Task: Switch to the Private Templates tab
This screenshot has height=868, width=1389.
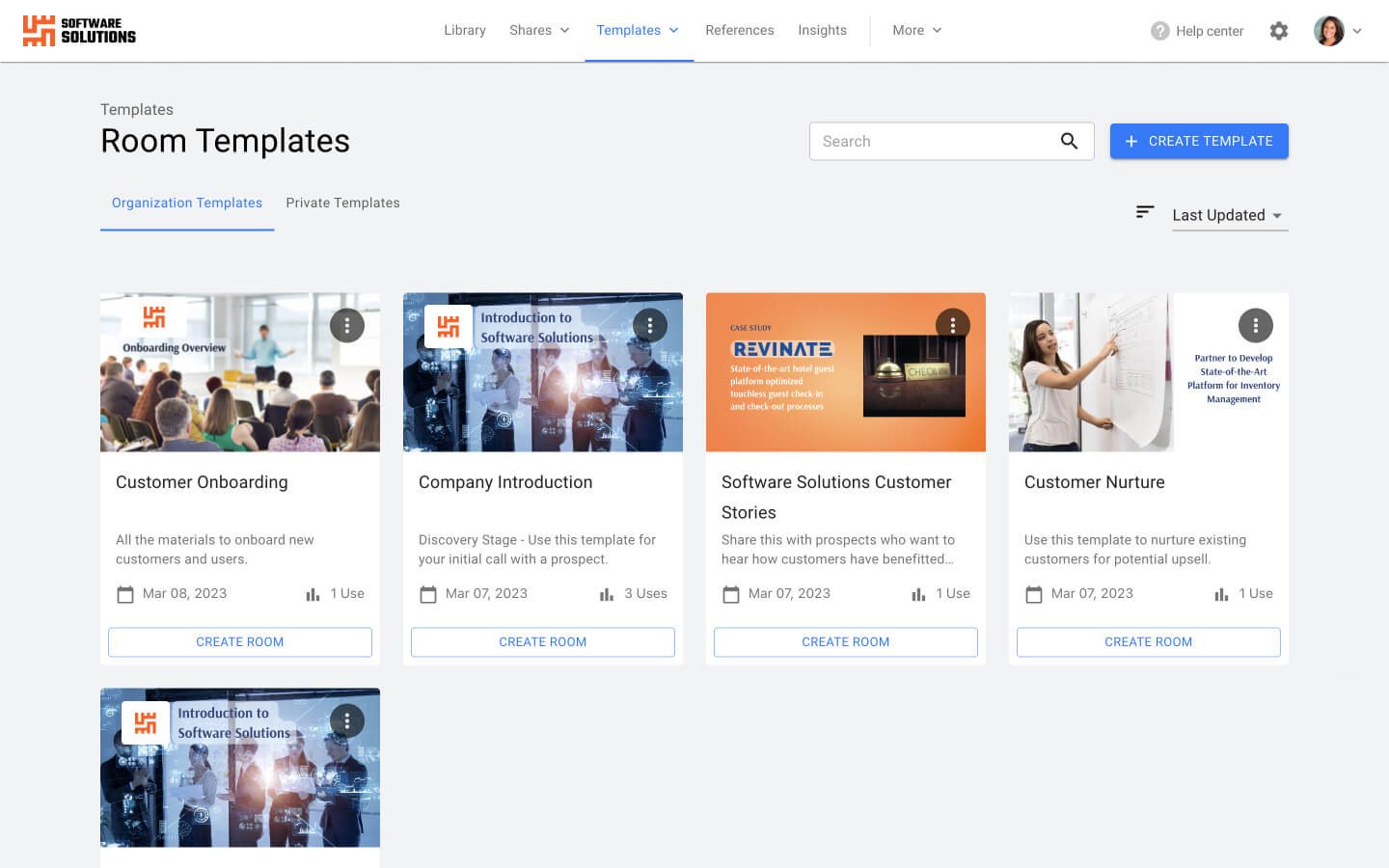Action: (x=342, y=203)
